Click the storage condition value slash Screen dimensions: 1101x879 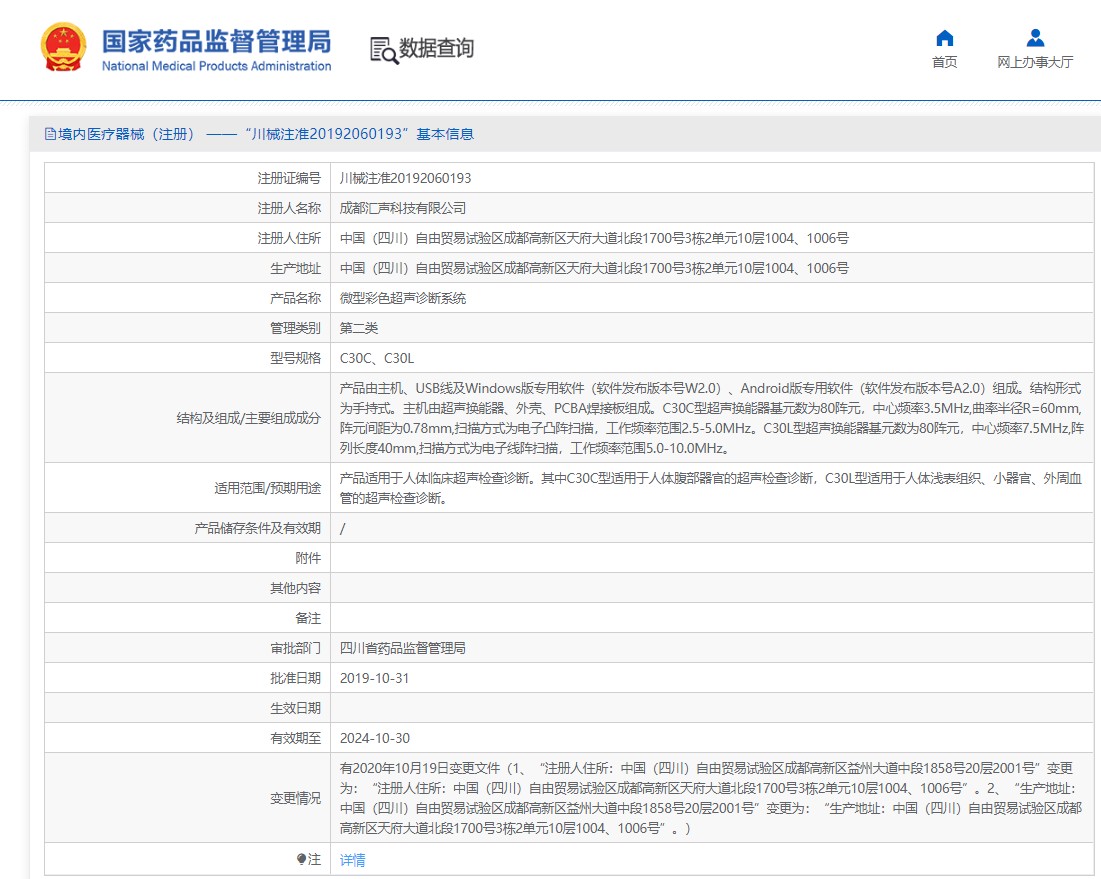click(x=343, y=529)
